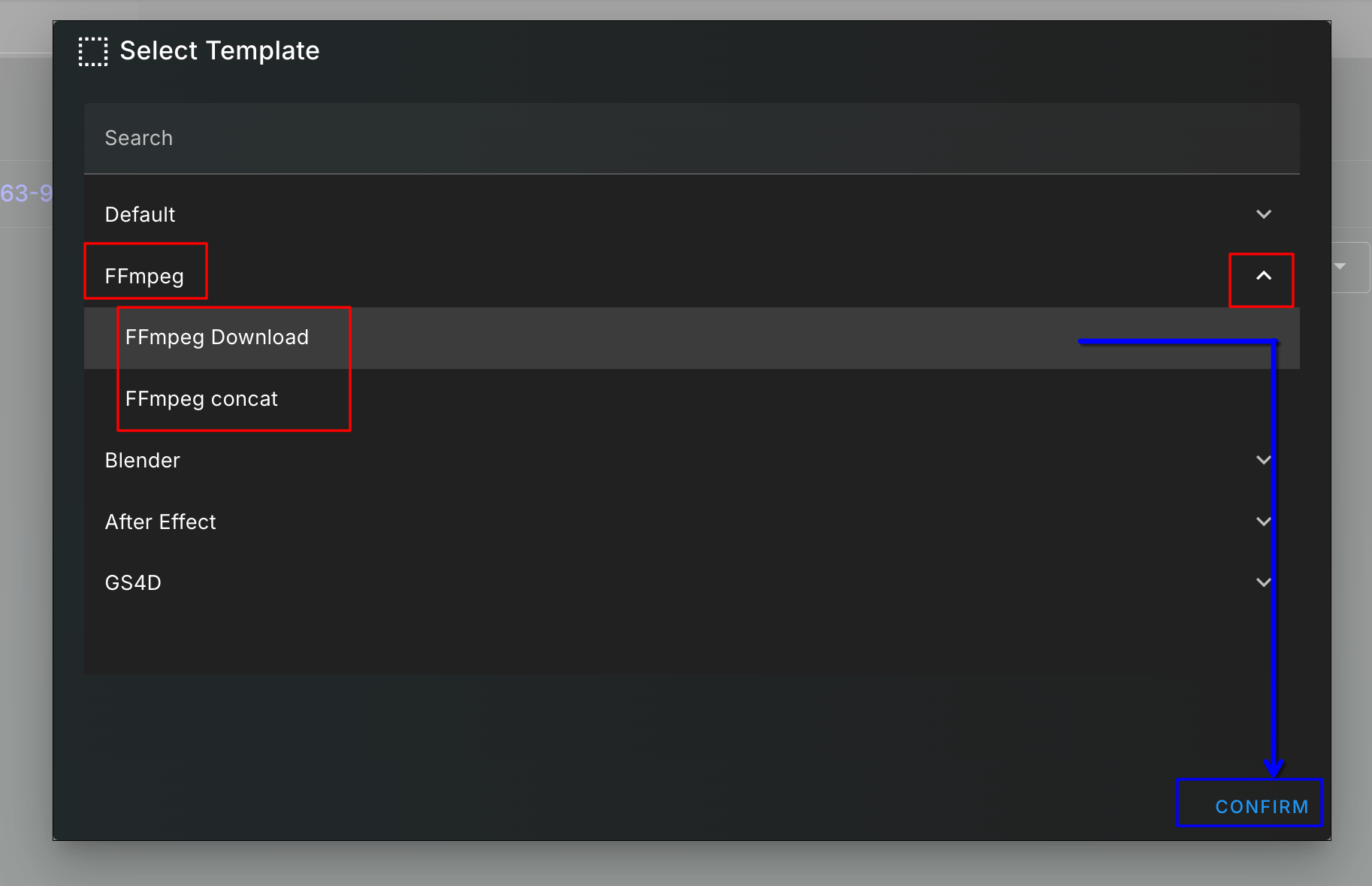Viewport: 1372px width, 886px height.
Task: Select the FFmpeg Download template
Action: (691, 337)
